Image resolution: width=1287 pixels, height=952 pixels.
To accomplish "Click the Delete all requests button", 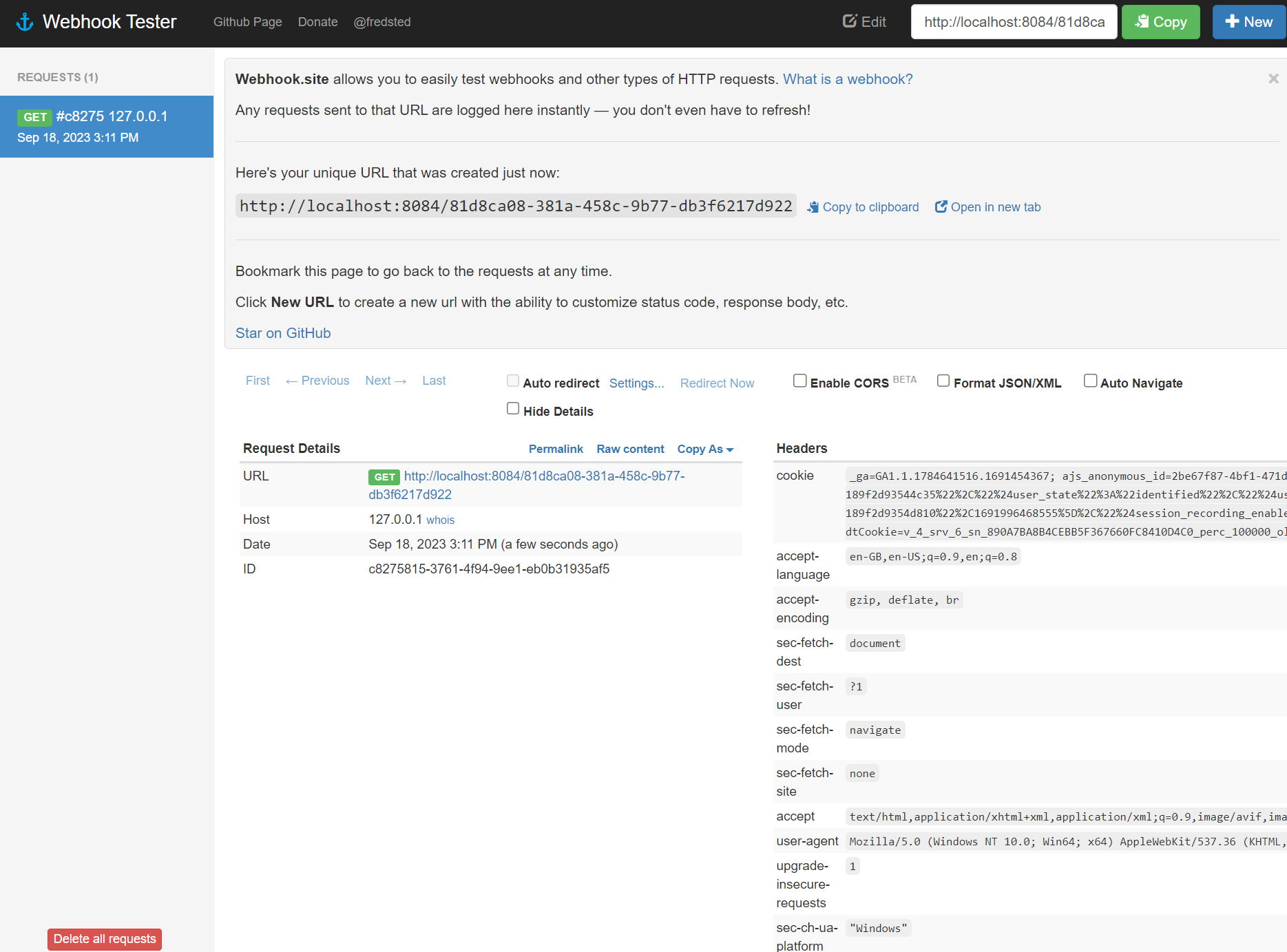I will click(104, 939).
